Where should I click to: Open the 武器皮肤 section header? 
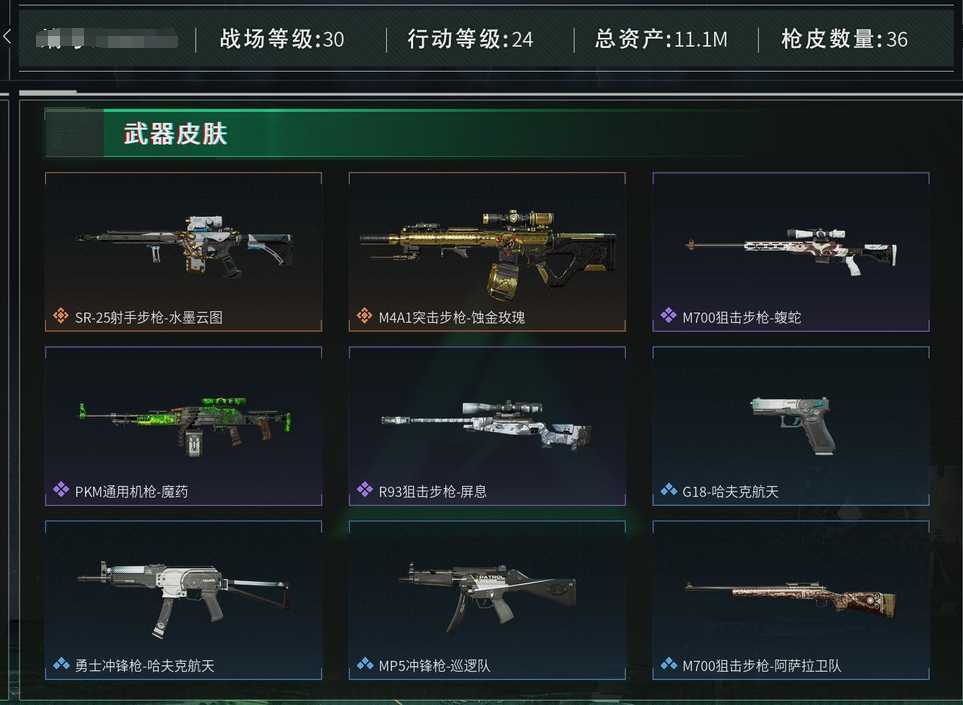click(176, 133)
